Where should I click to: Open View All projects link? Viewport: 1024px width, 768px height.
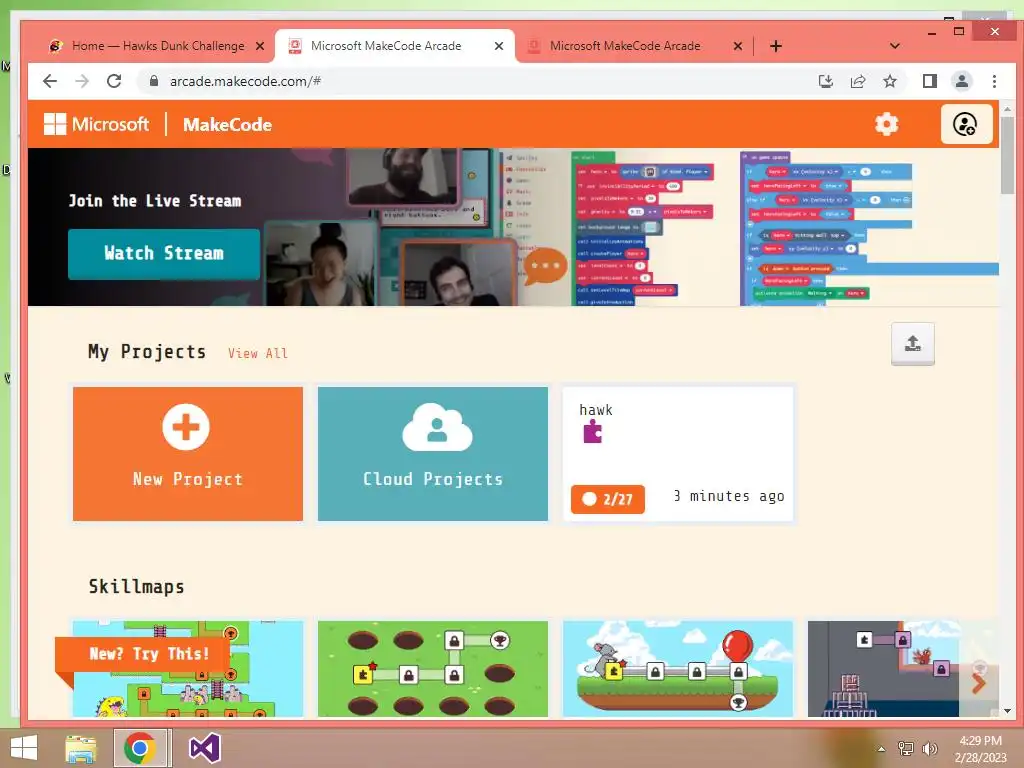click(258, 353)
